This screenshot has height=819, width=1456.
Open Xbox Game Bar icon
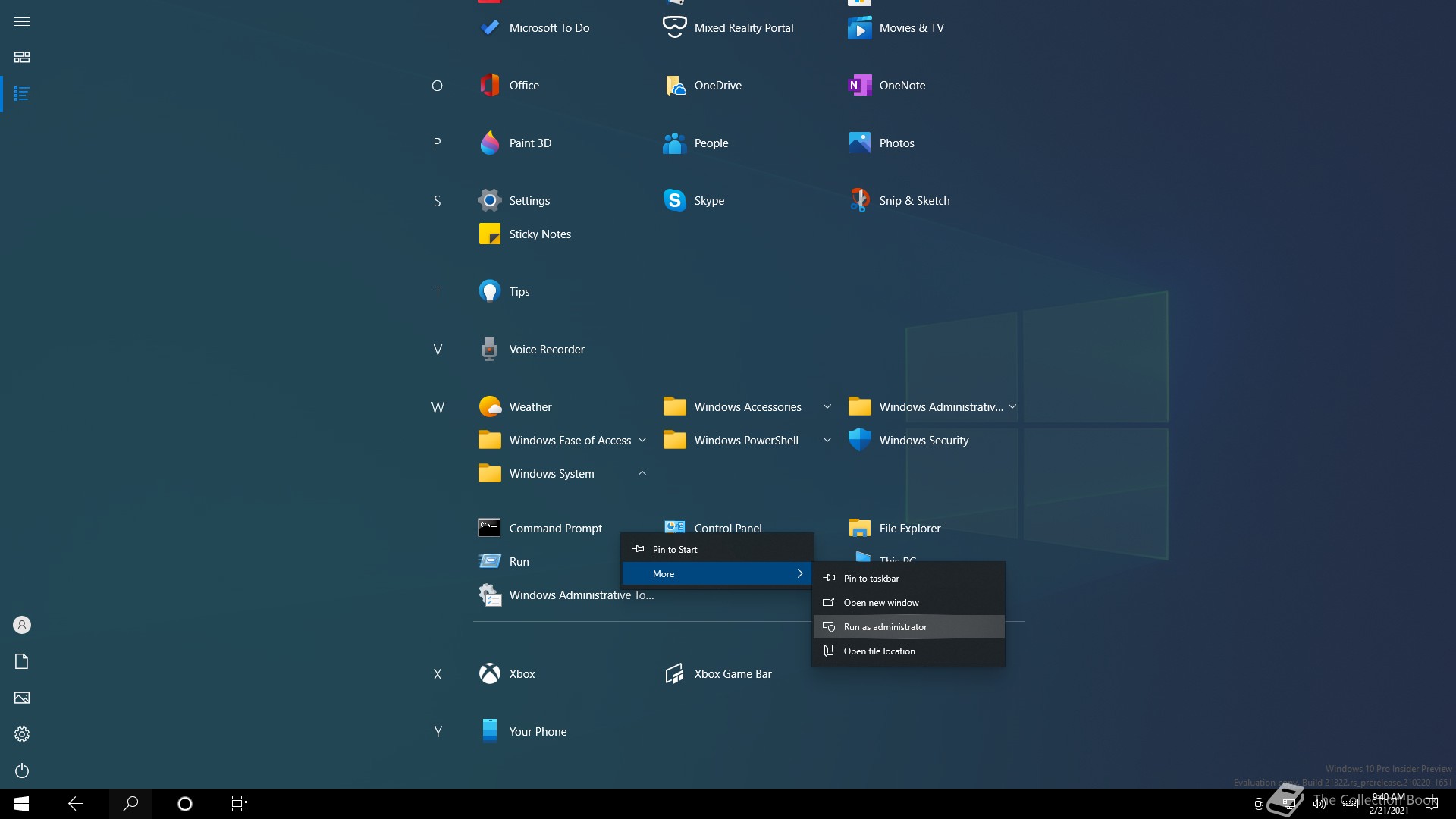[674, 673]
